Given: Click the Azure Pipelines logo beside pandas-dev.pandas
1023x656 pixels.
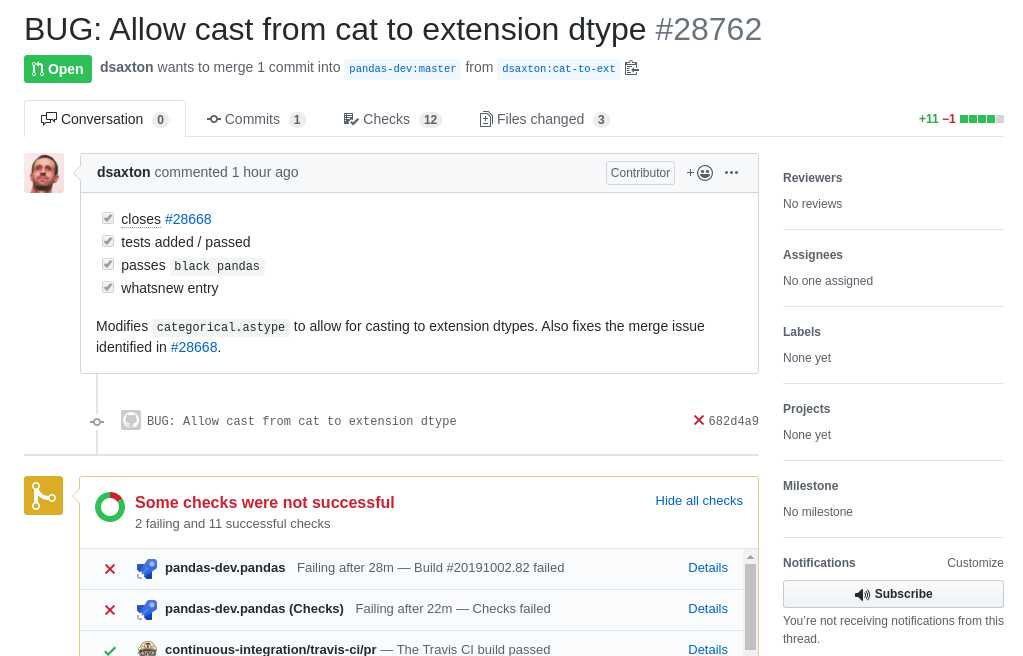Looking at the screenshot, I should 146,568.
